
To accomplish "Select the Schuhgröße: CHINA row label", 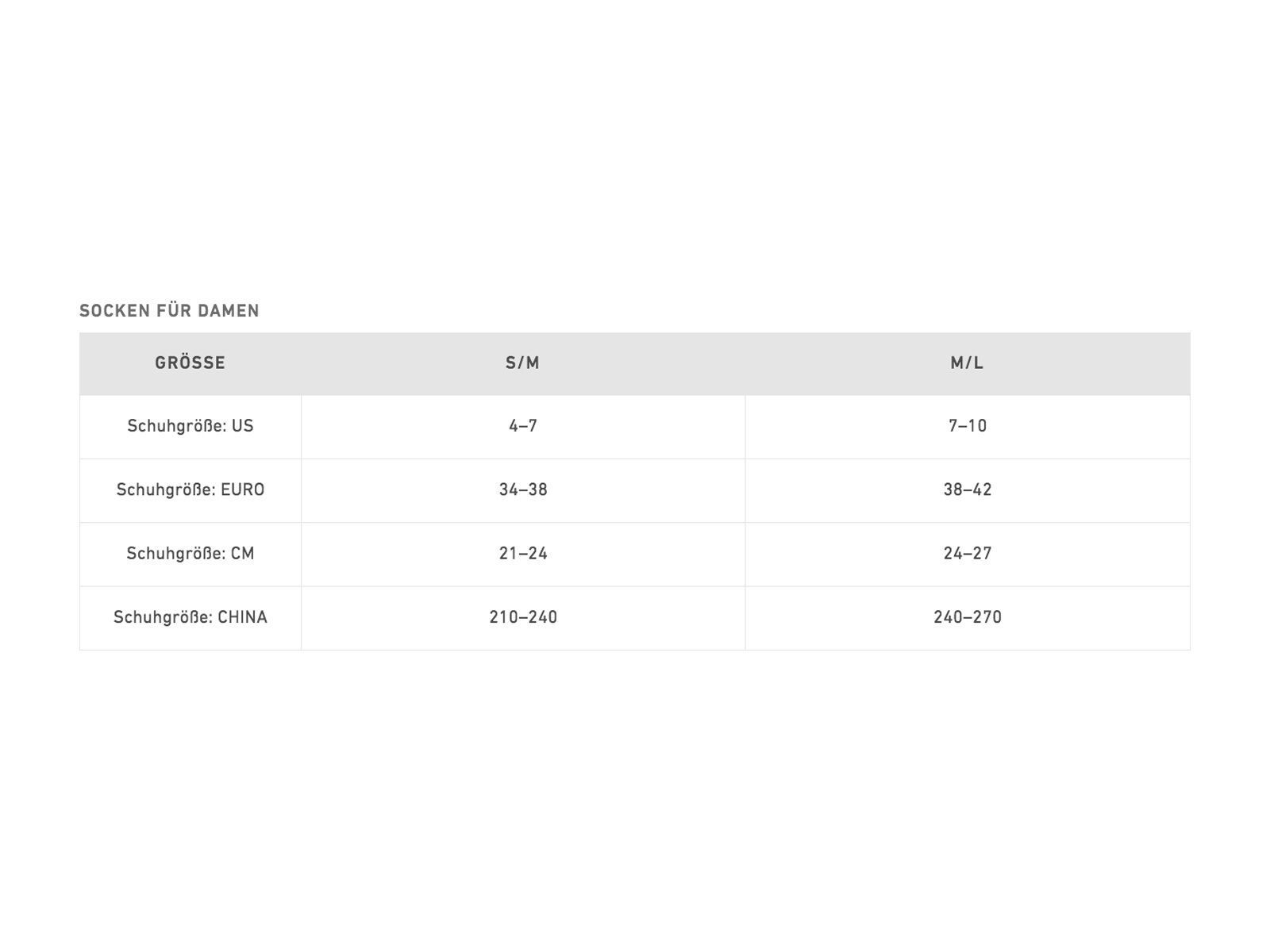I will point(190,617).
